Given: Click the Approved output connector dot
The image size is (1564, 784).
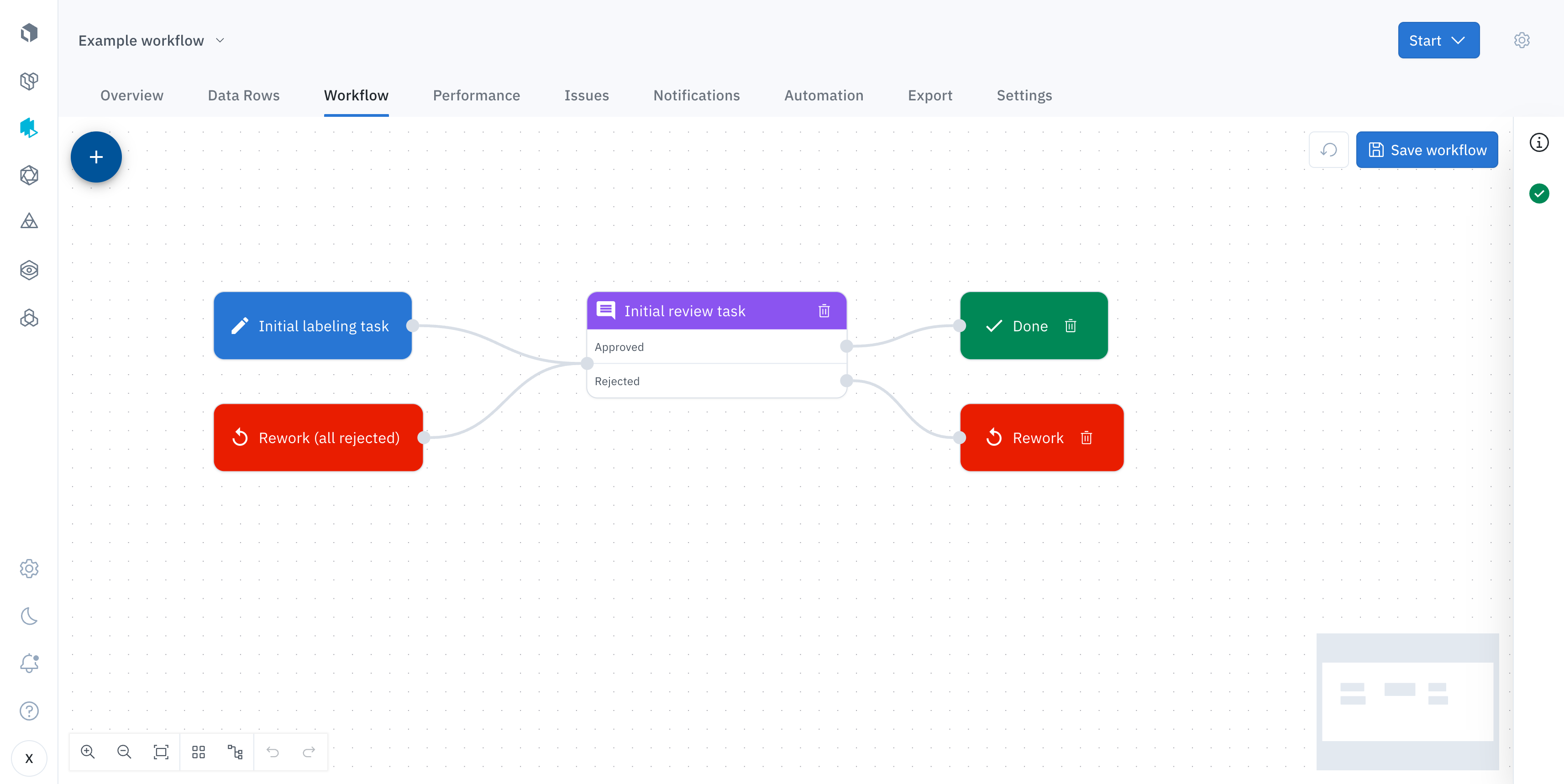Looking at the screenshot, I should (x=846, y=346).
